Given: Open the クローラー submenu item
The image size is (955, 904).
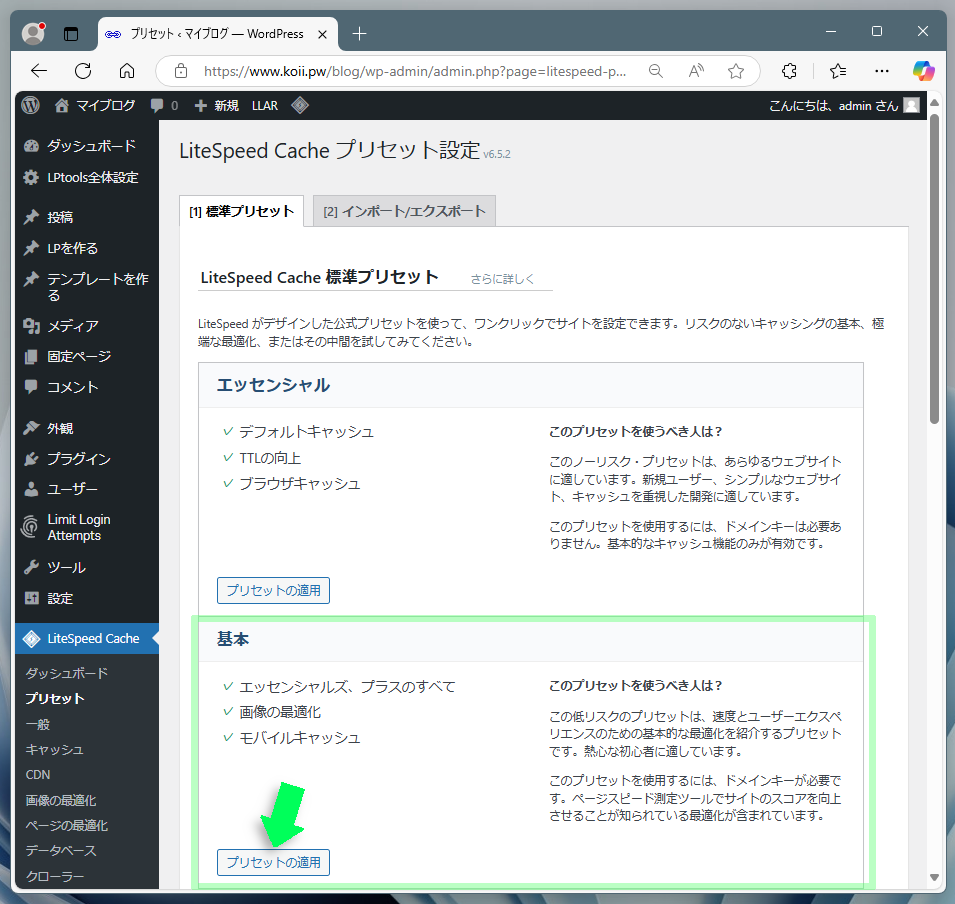Looking at the screenshot, I should [55, 876].
